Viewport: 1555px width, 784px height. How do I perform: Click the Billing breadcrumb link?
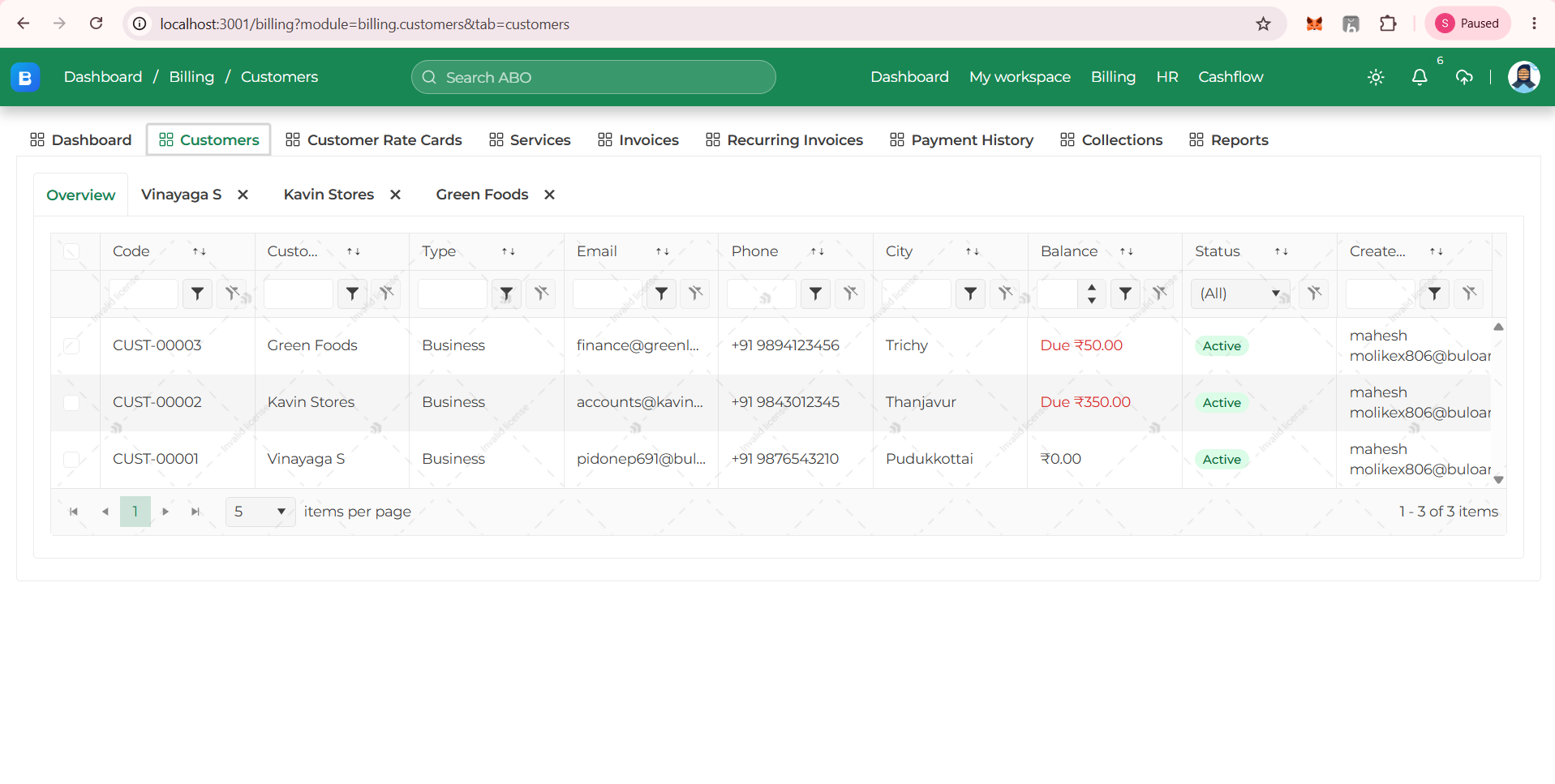[x=191, y=77]
